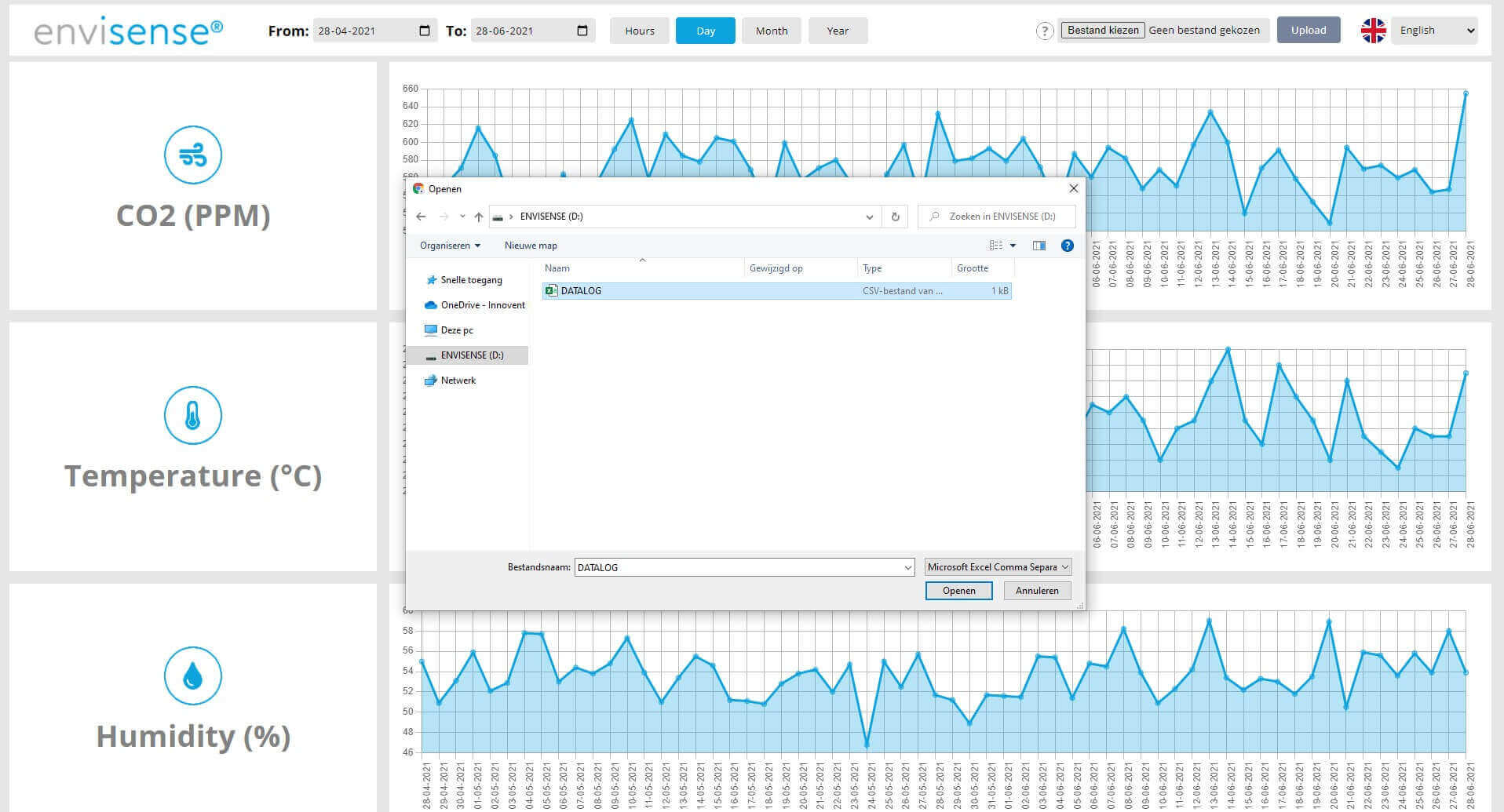Open the English language dropdown
Screen dimensions: 1504x812
tap(1434, 31)
